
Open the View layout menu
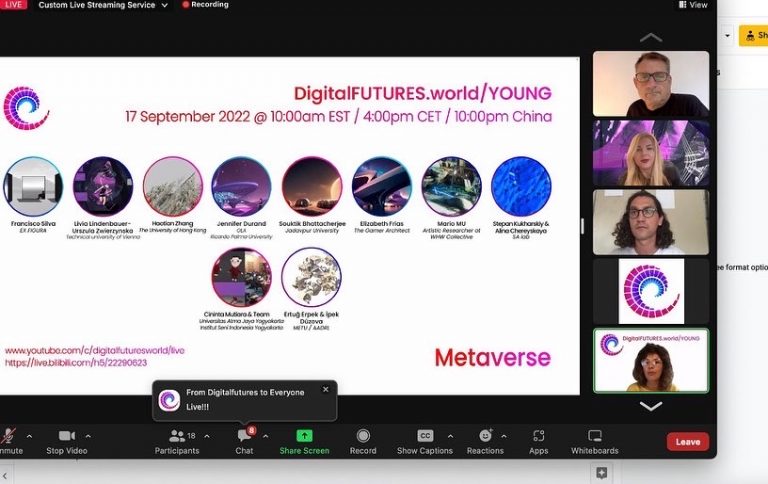[693, 5]
